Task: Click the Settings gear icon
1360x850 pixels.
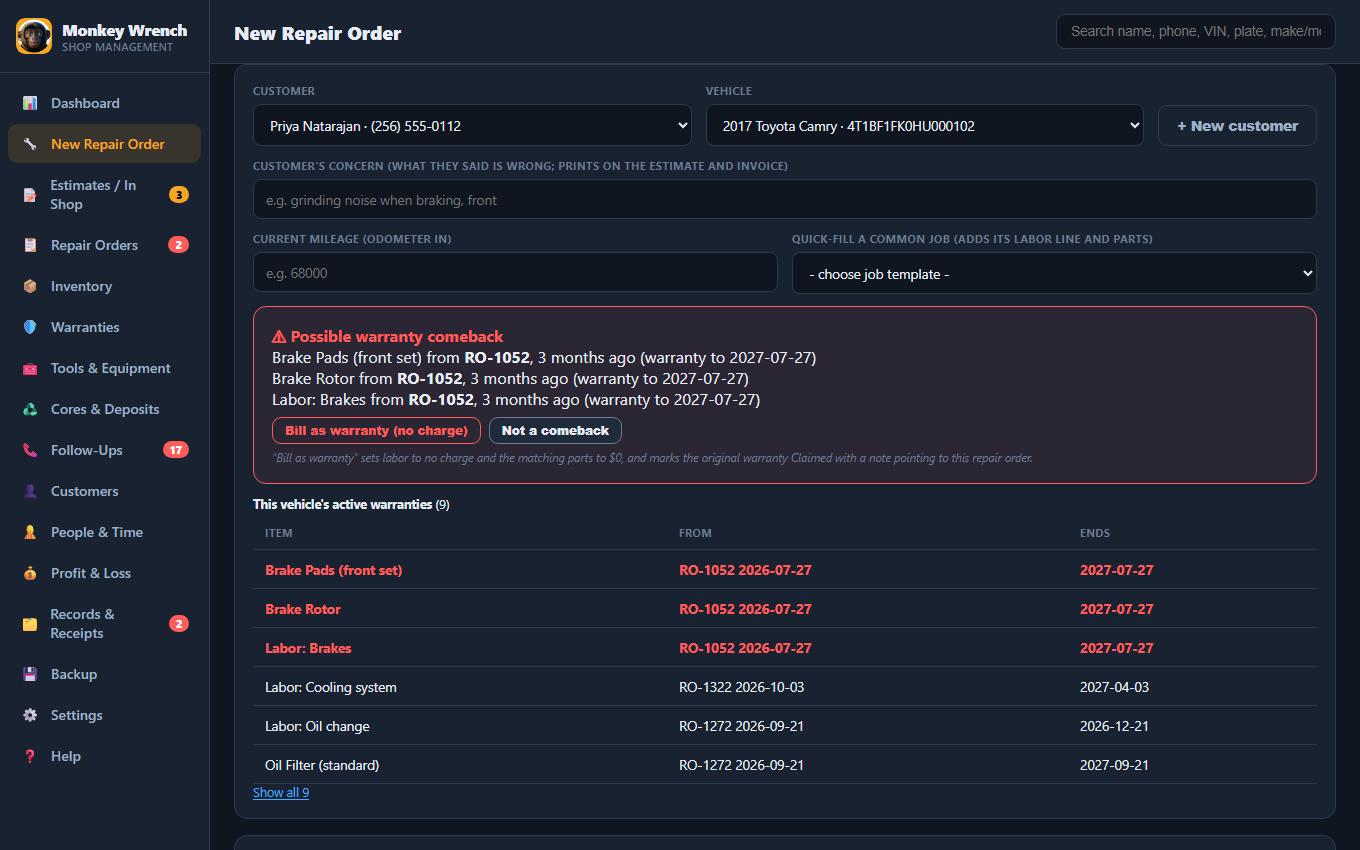Action: click(30, 715)
